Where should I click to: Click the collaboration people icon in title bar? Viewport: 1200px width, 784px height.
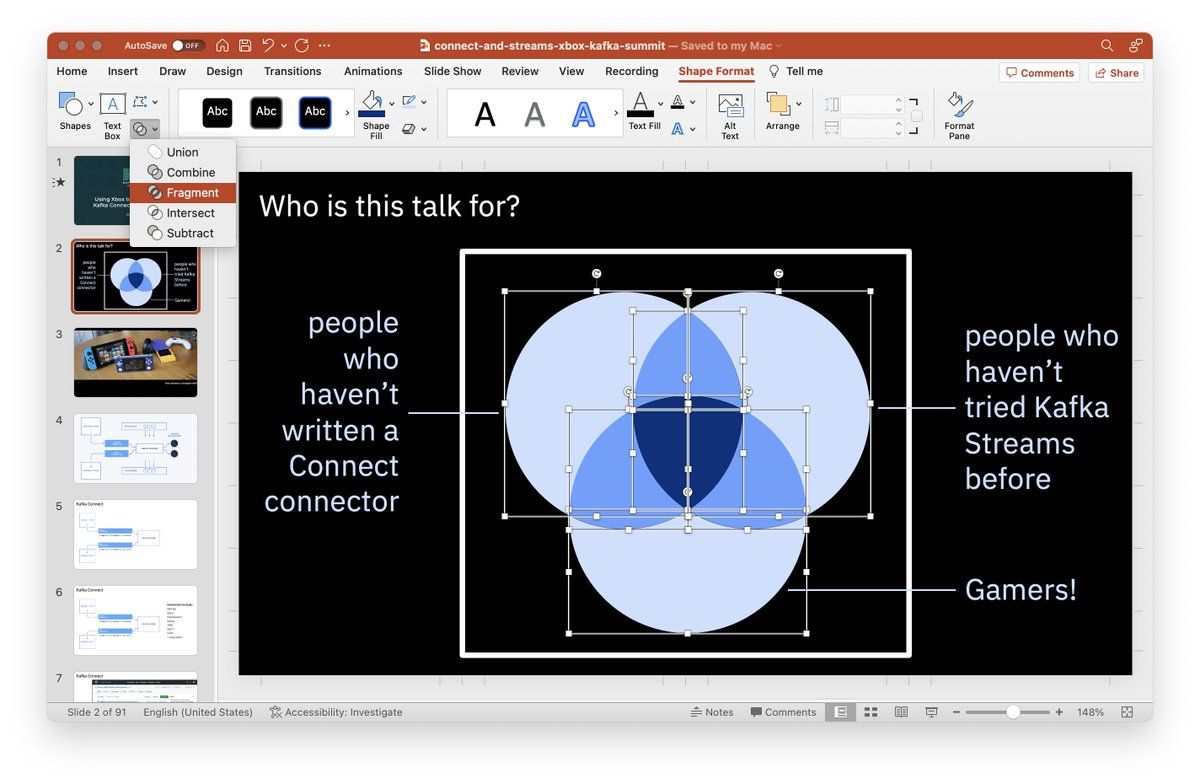coord(1135,46)
